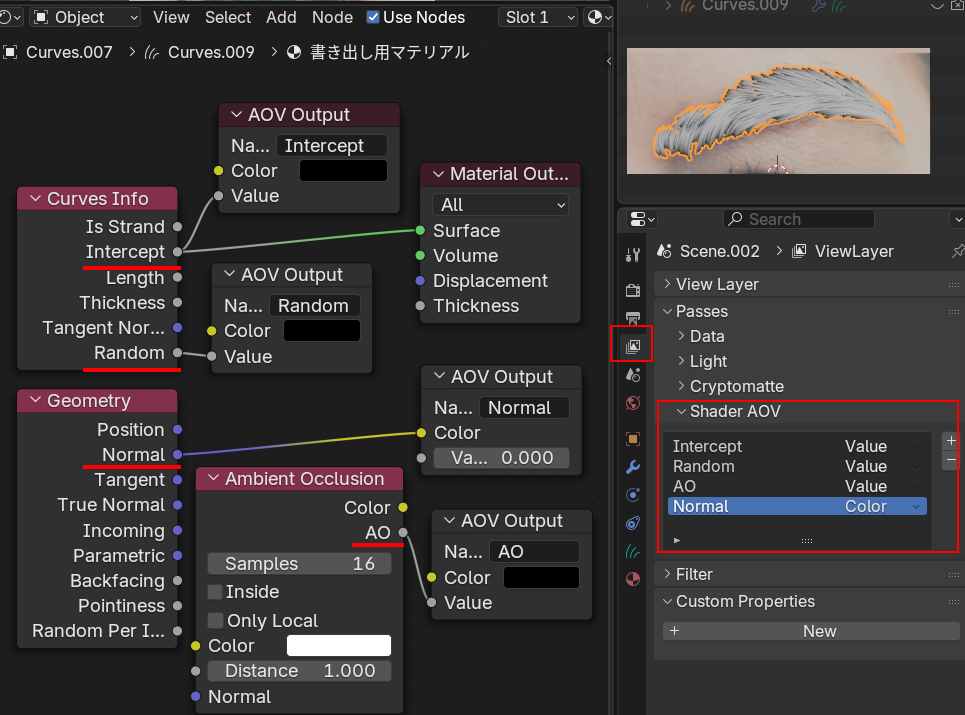The height and width of the screenshot is (715, 965).
Task: Expand the Cryptomatte passes section
Action: point(682,386)
